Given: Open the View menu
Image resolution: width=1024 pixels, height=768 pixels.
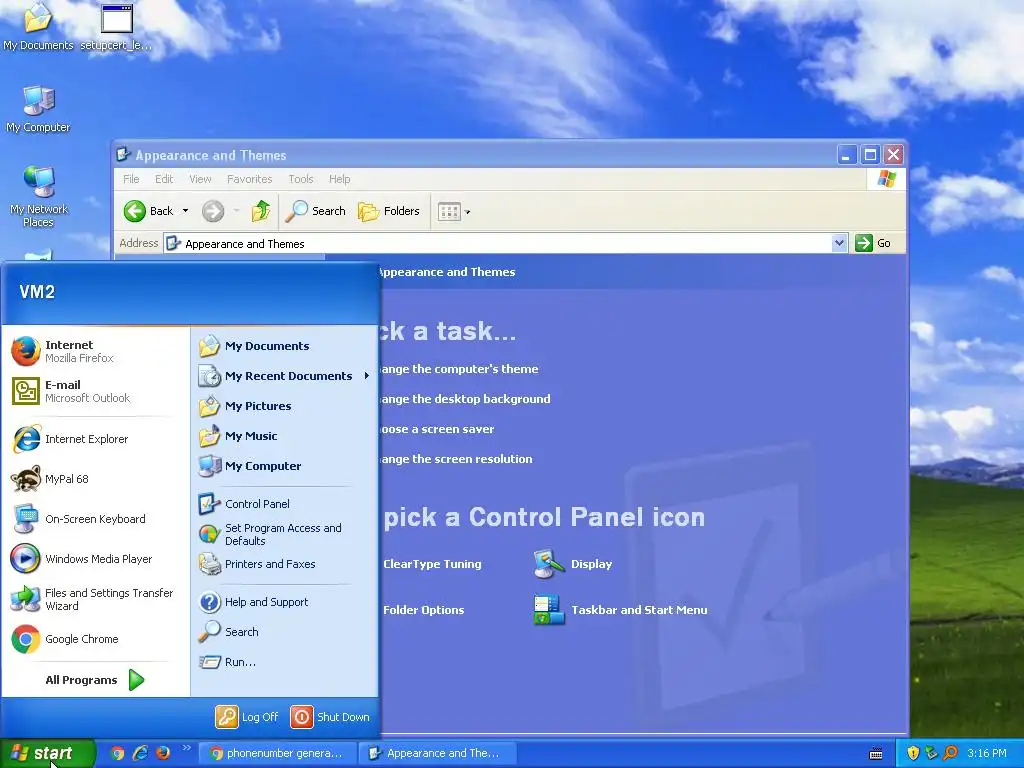Looking at the screenshot, I should click(x=200, y=179).
